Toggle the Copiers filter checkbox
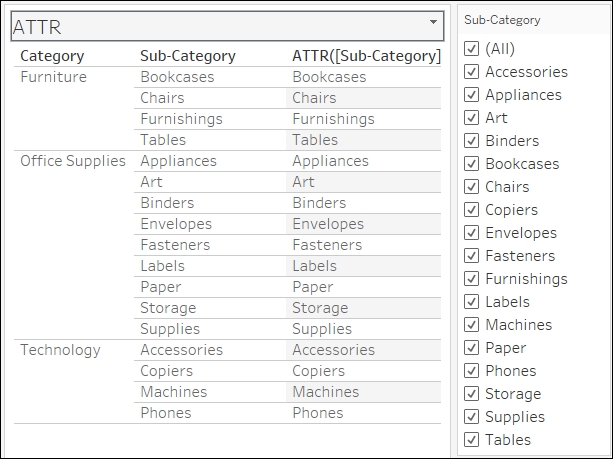This screenshot has height=459, width=613. pos(471,210)
